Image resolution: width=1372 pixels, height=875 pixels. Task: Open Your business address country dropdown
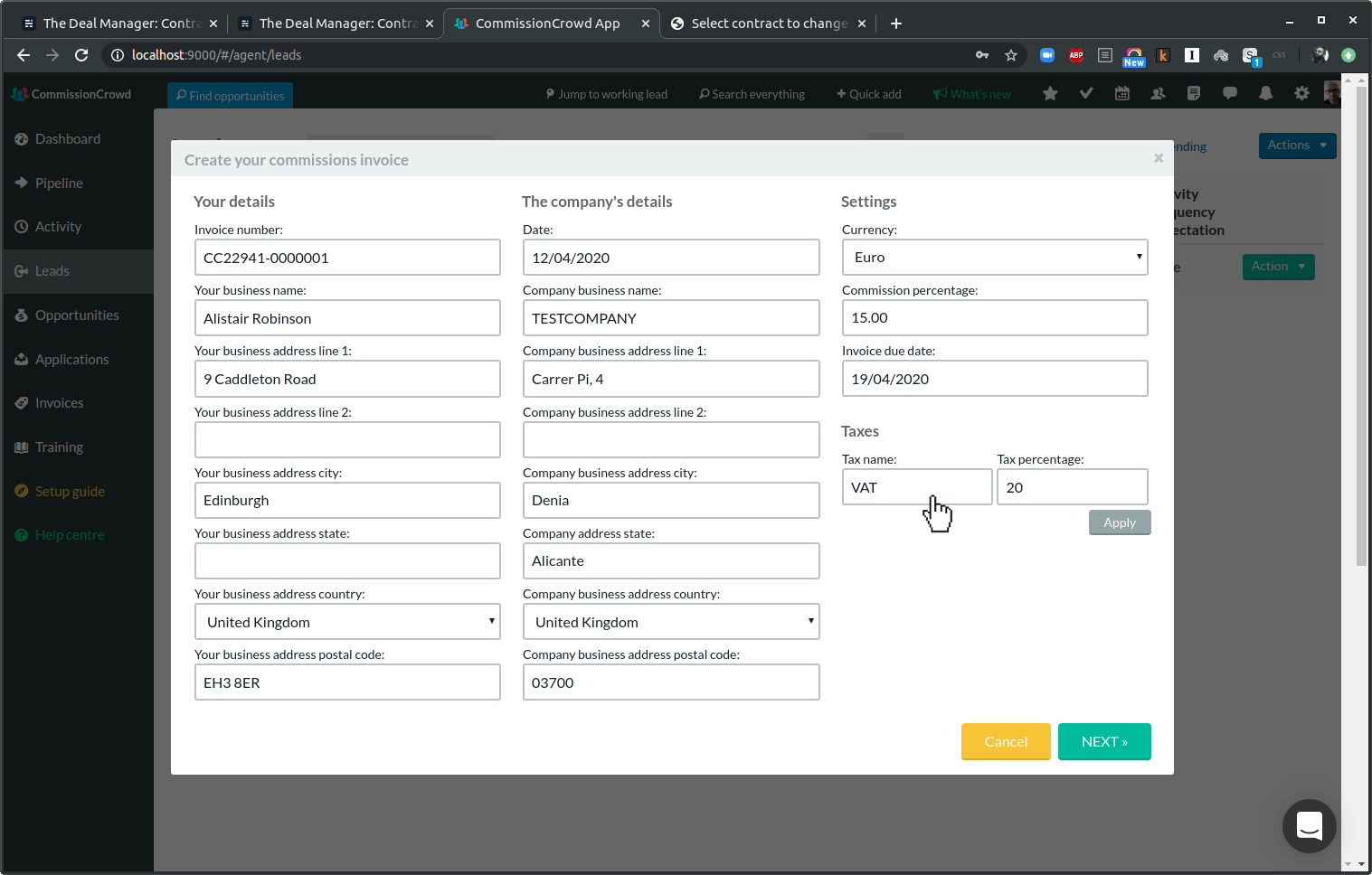point(347,622)
